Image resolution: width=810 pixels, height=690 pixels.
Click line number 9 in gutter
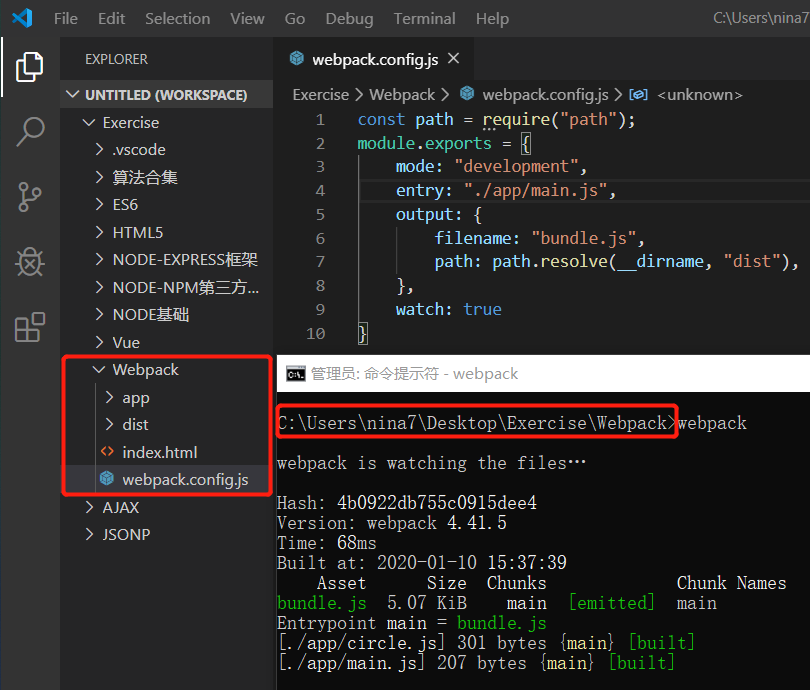pos(320,309)
